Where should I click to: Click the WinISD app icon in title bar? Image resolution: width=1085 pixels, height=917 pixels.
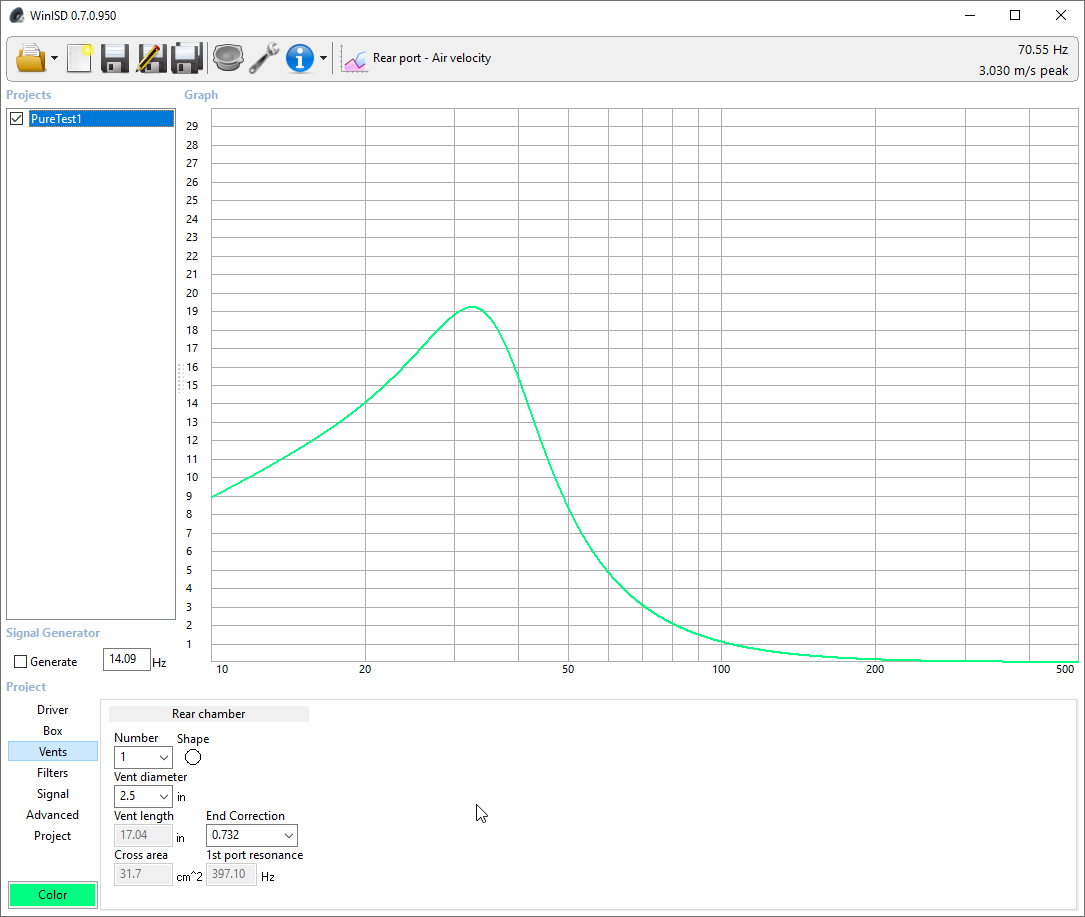coord(17,15)
